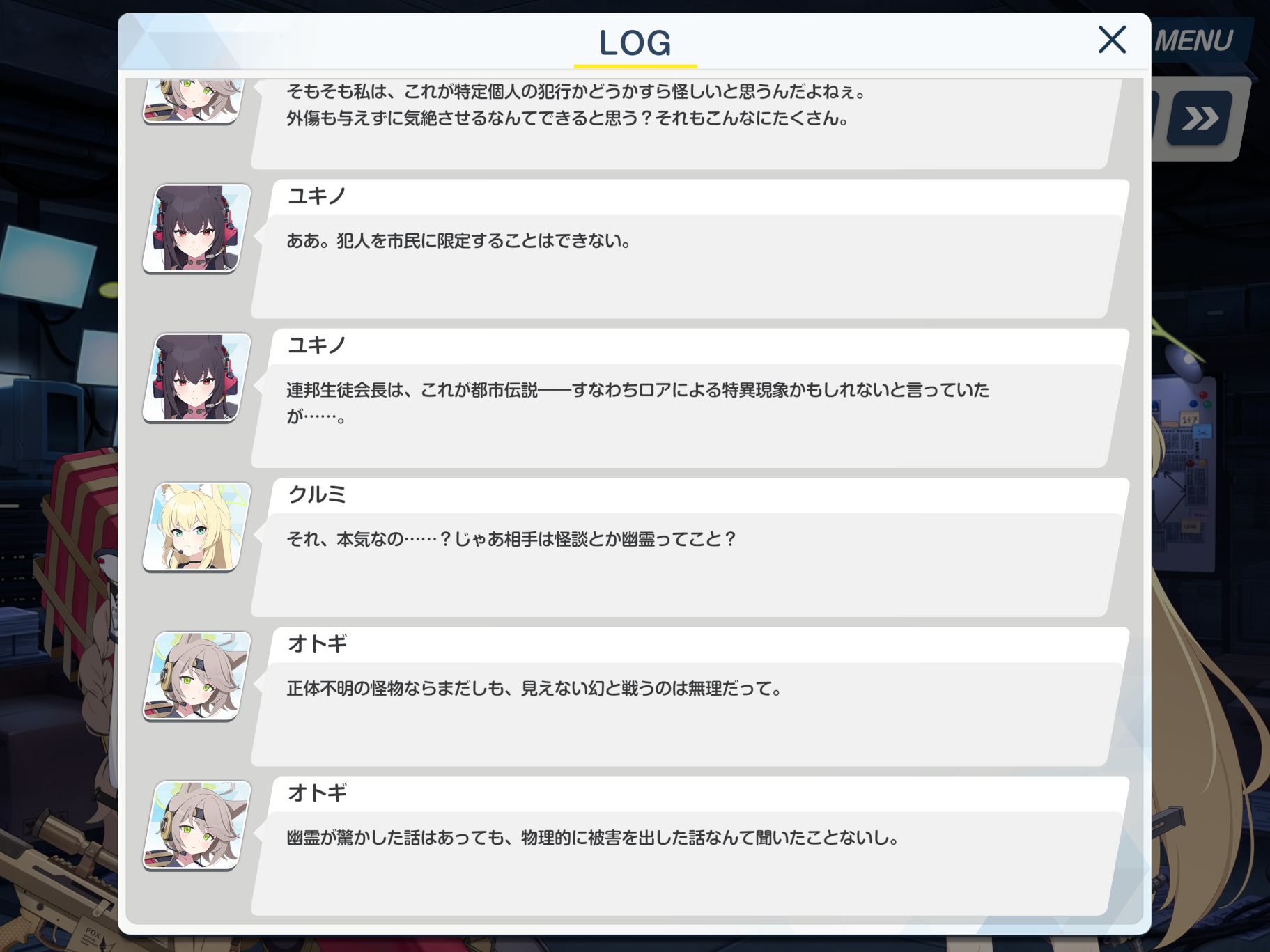Click the last オトギ speaker name label
This screenshot has height=952, width=1270.
pyautogui.click(x=317, y=793)
